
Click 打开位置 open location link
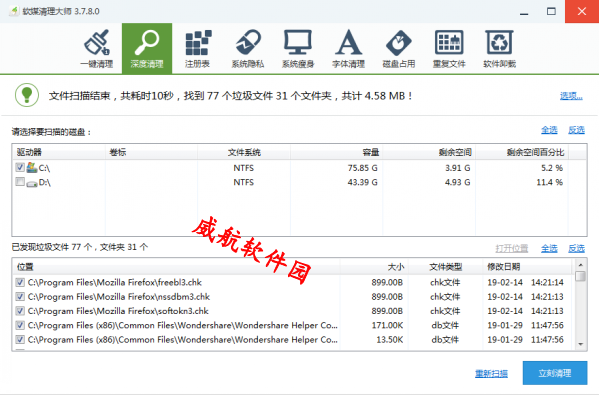coord(512,248)
